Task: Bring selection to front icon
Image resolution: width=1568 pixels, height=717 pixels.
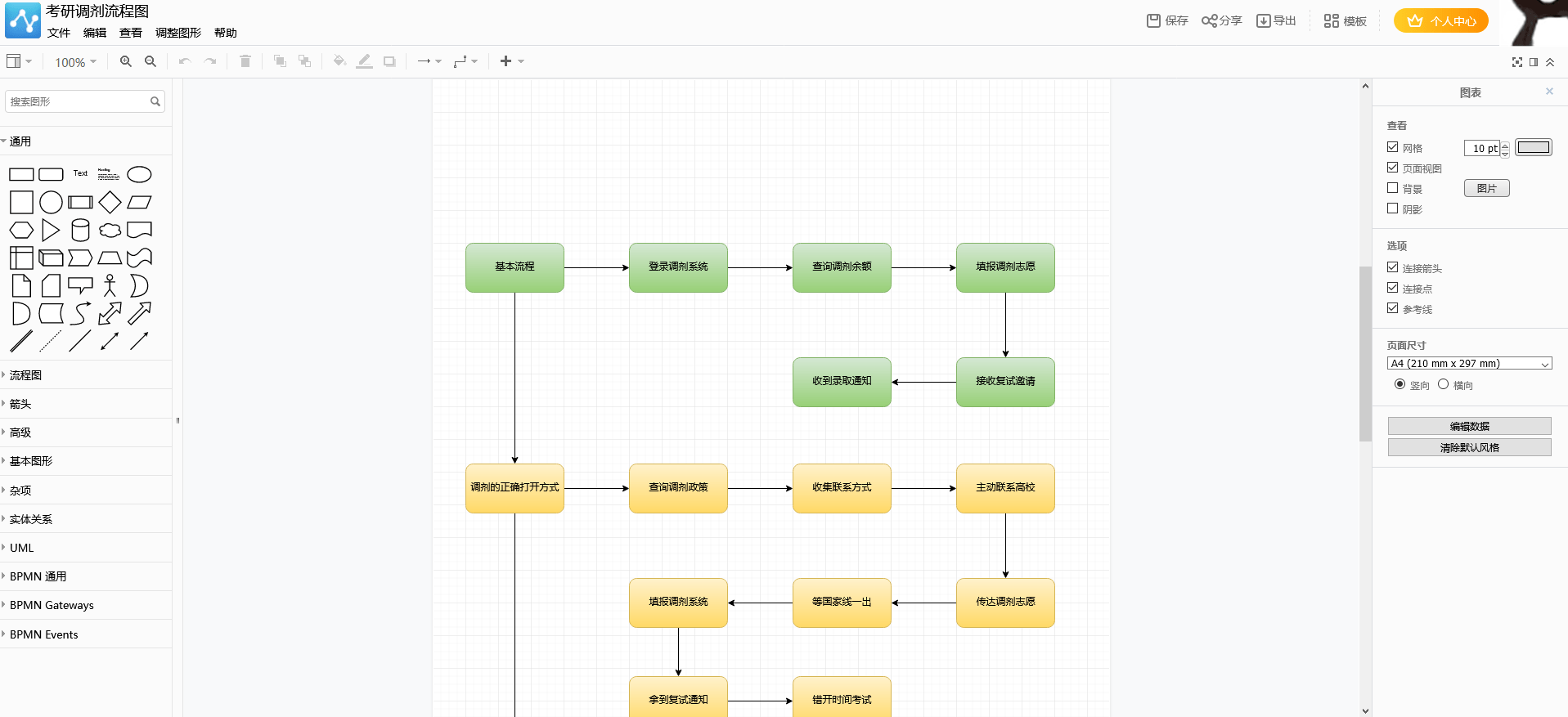Action: tap(280, 61)
